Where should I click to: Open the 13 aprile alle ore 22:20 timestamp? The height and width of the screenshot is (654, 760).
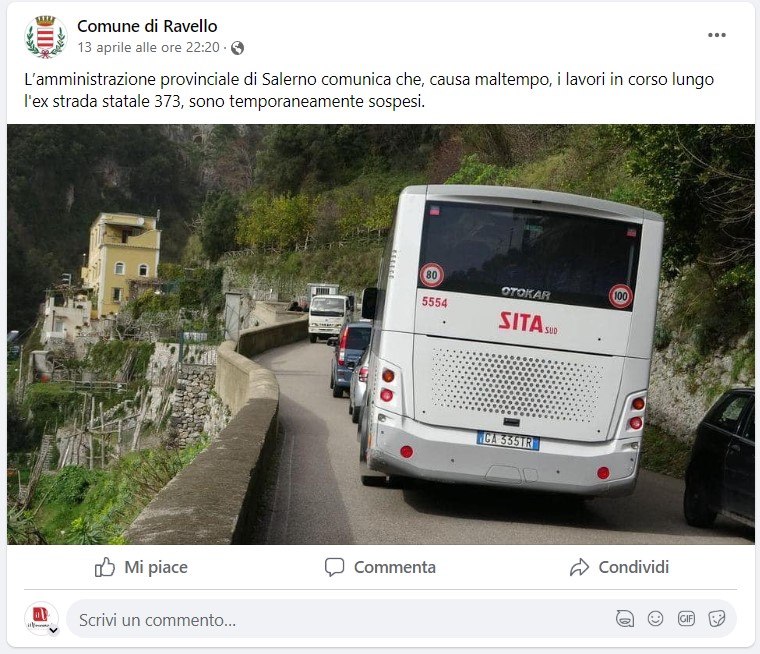(149, 48)
